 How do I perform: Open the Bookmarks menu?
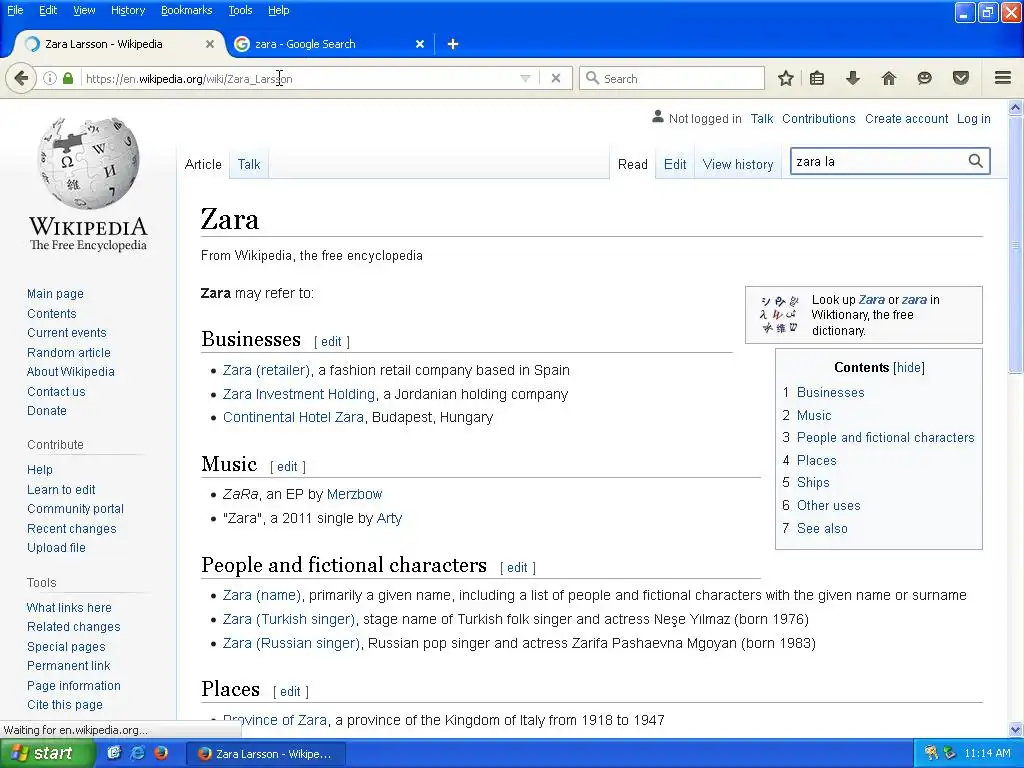187,10
